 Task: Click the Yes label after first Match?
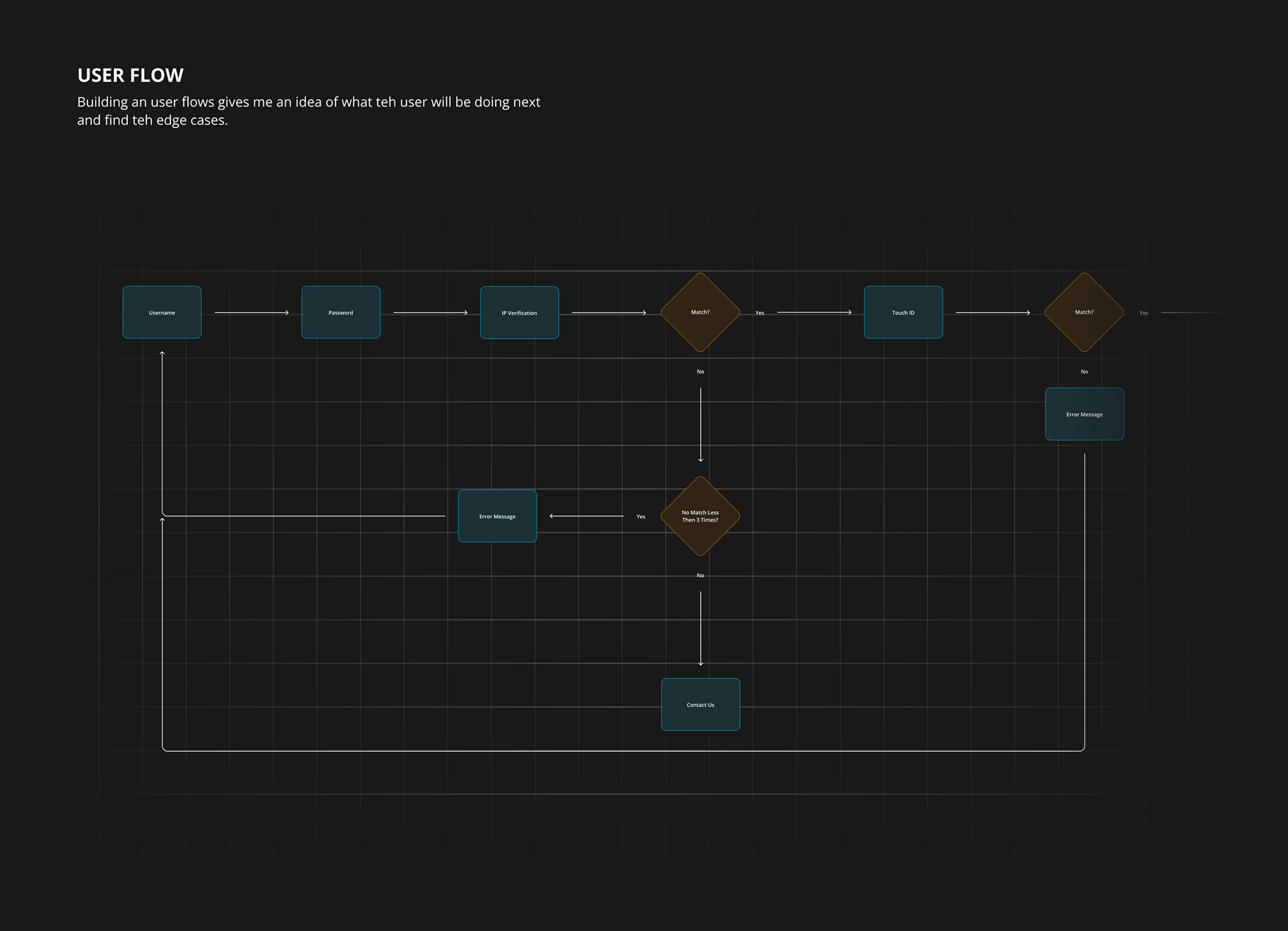pyautogui.click(x=759, y=313)
